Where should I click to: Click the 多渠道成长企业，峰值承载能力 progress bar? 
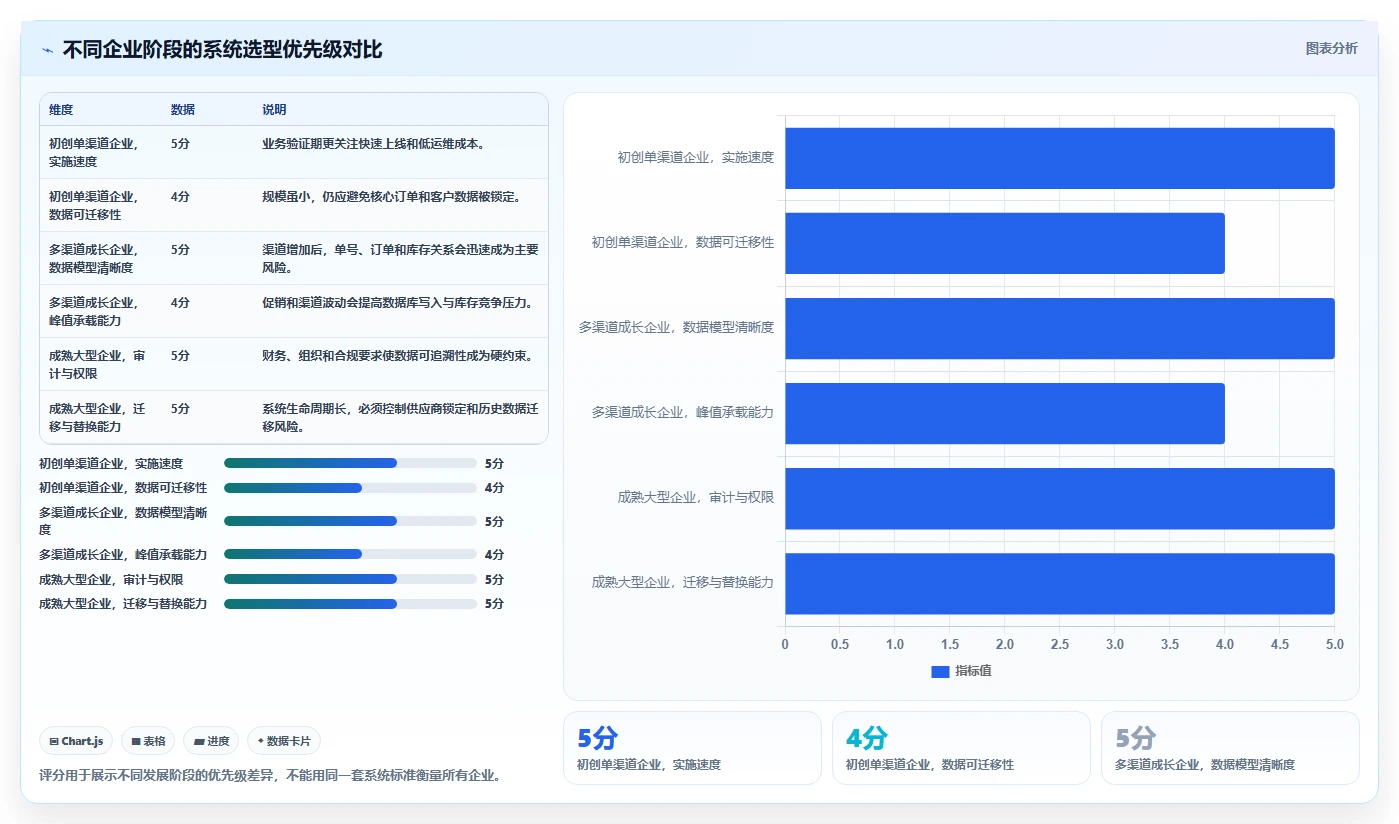pos(350,554)
